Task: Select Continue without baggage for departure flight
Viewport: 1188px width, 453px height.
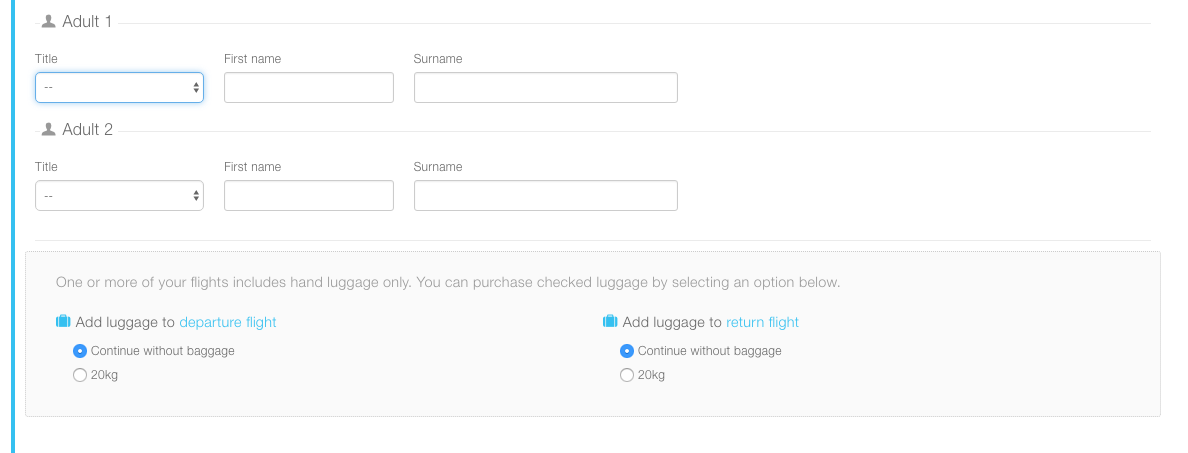Action: point(80,351)
